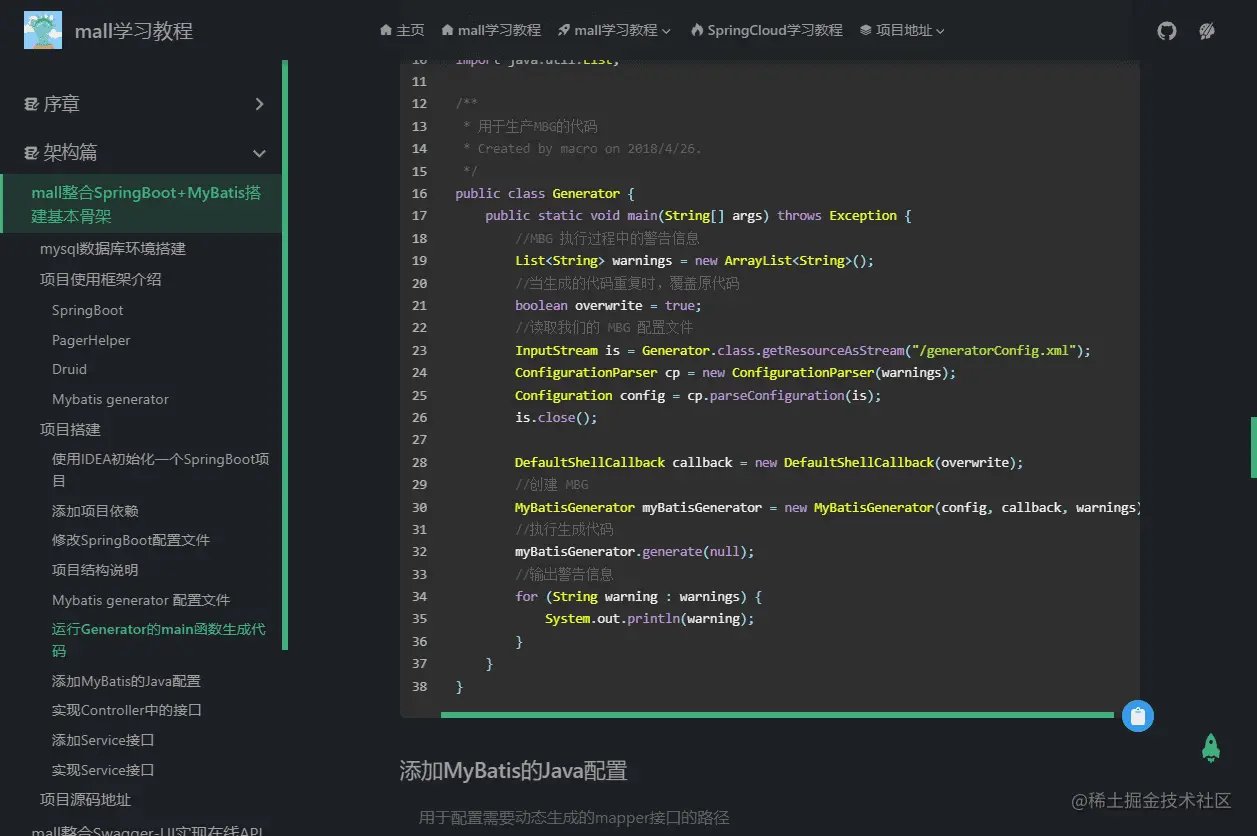Open 添加MyBatis的Java配置 sidebar entry
1257x836 pixels.
tap(126, 681)
